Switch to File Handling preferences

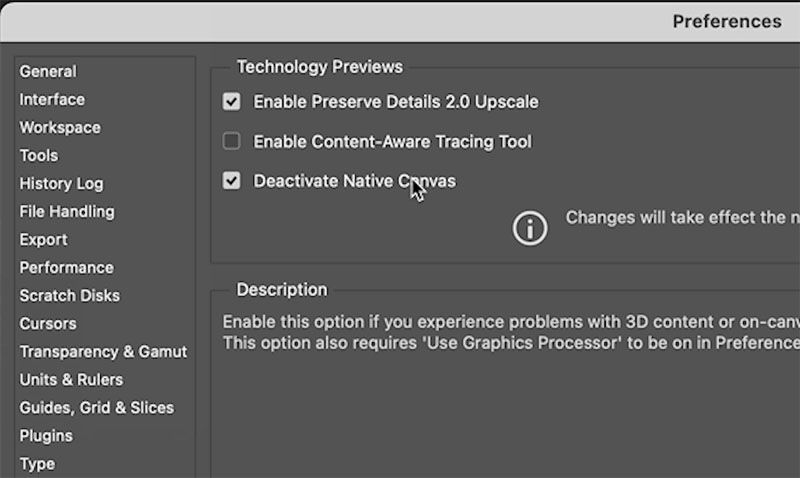67,212
